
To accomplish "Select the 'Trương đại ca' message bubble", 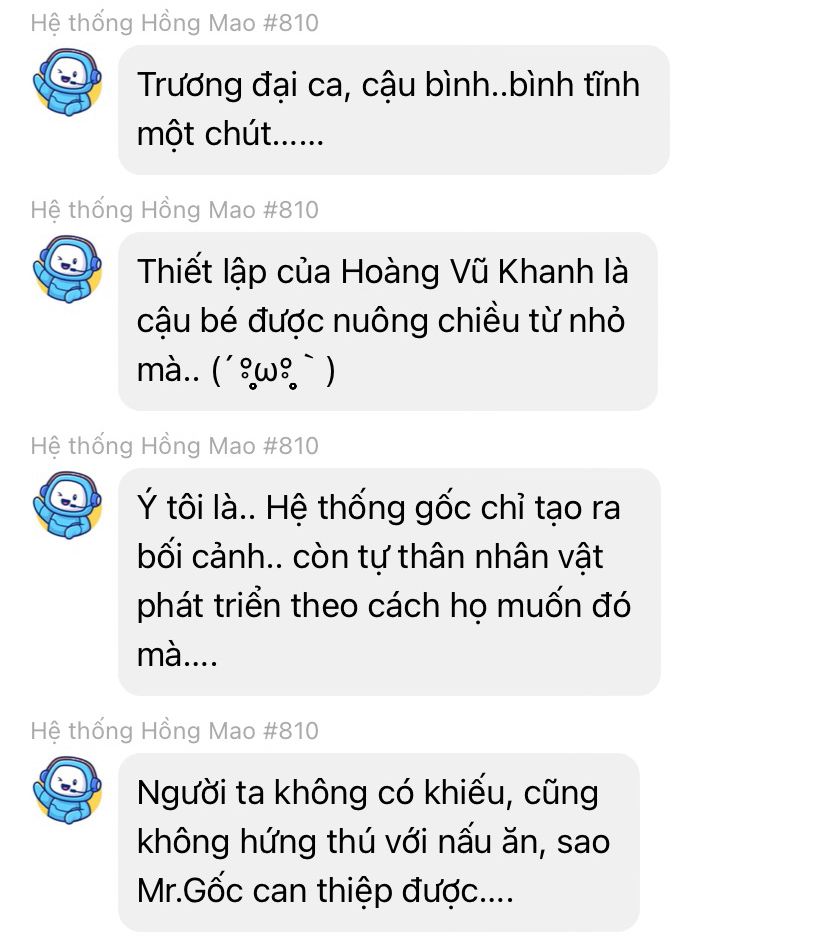I will (x=394, y=110).
